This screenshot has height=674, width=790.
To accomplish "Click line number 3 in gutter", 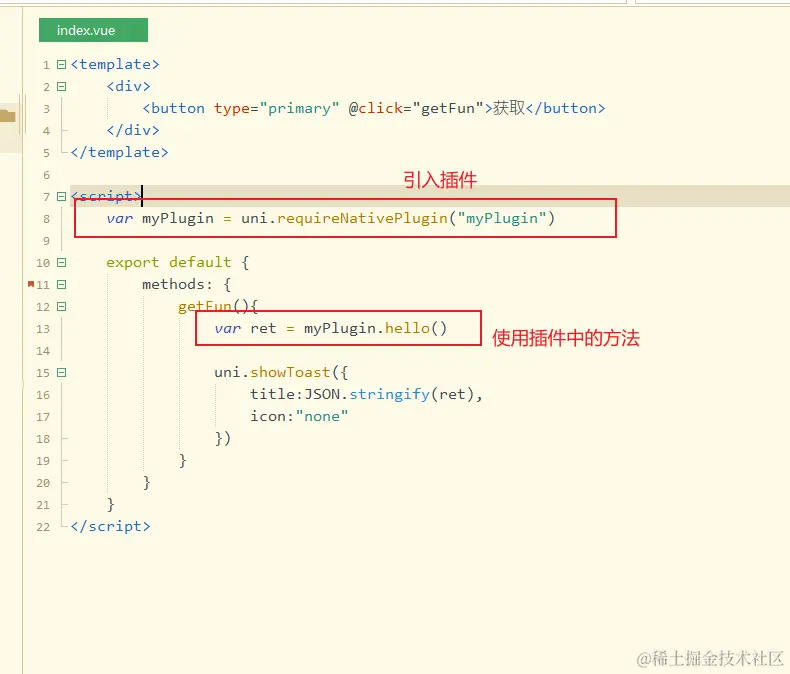I will (x=46, y=109).
